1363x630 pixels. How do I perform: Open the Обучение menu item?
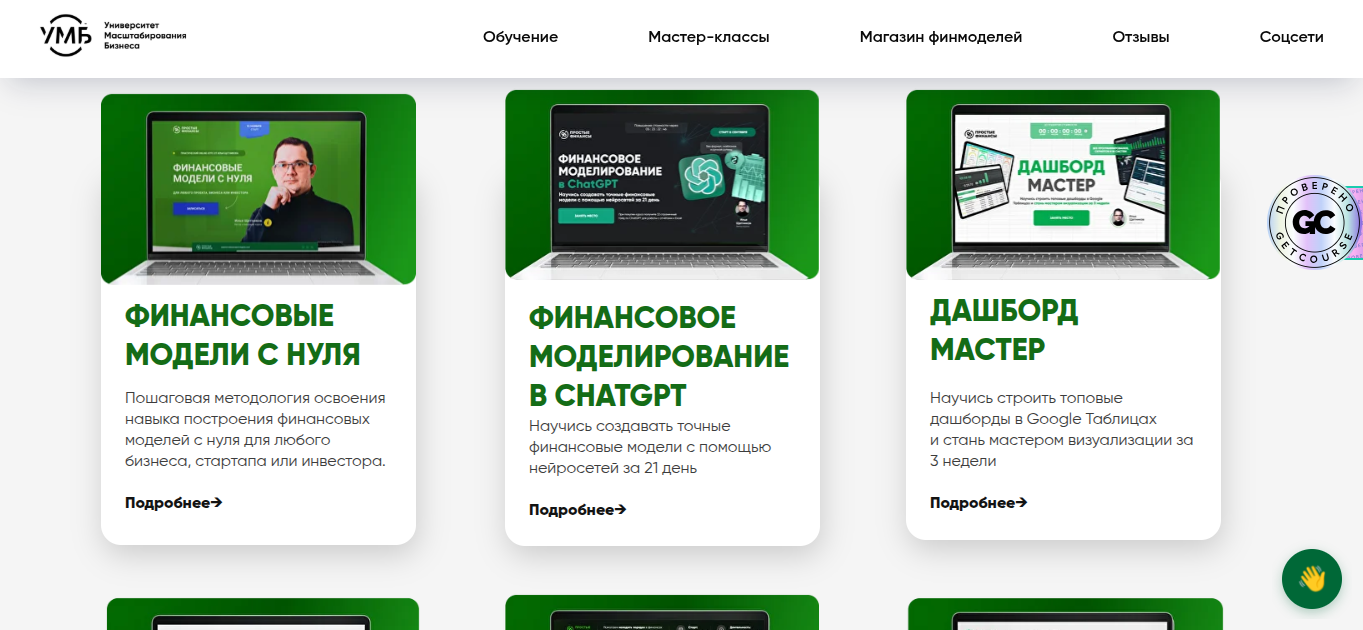(x=520, y=37)
